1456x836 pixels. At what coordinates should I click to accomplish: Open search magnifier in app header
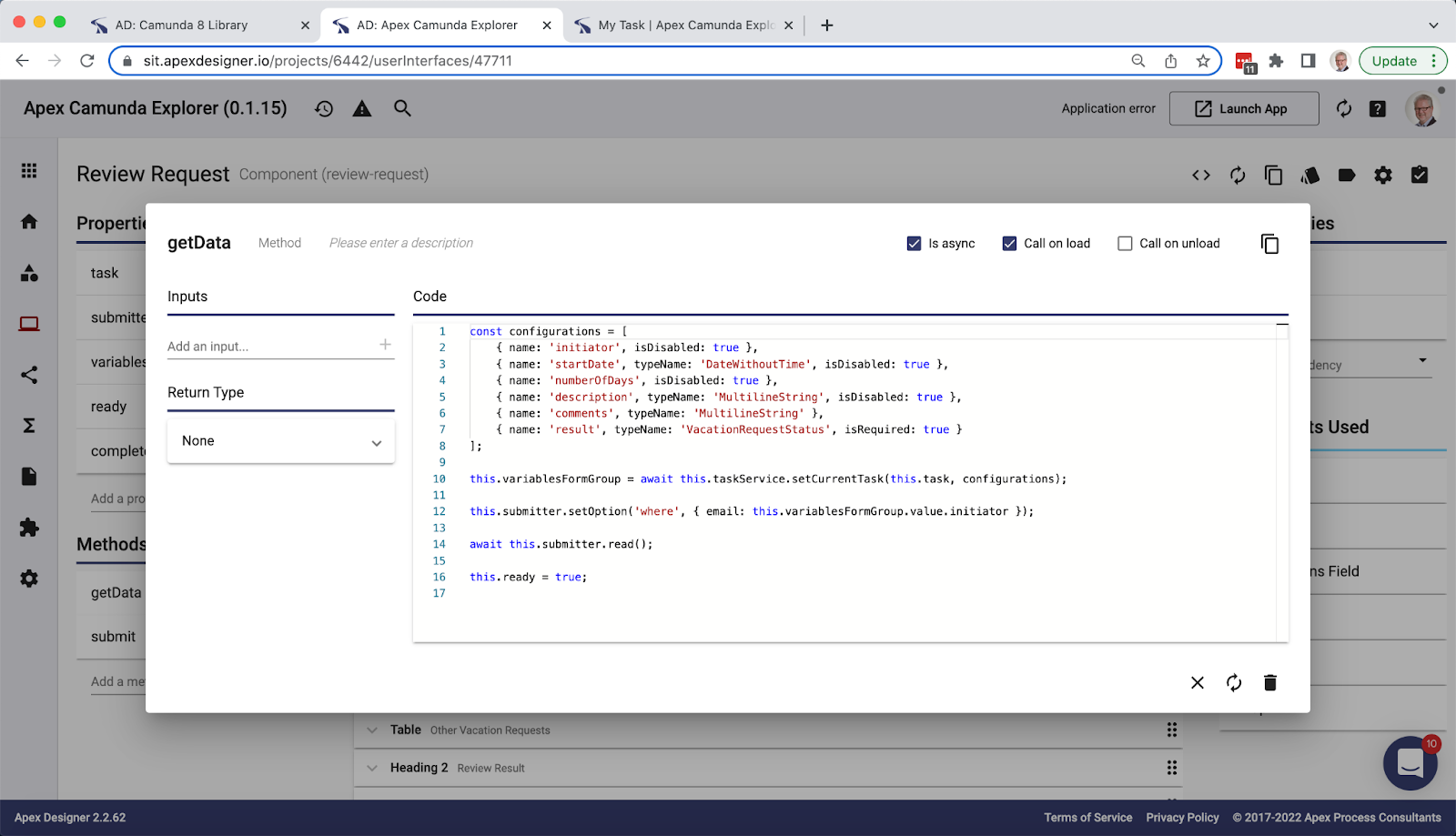pyautogui.click(x=402, y=108)
